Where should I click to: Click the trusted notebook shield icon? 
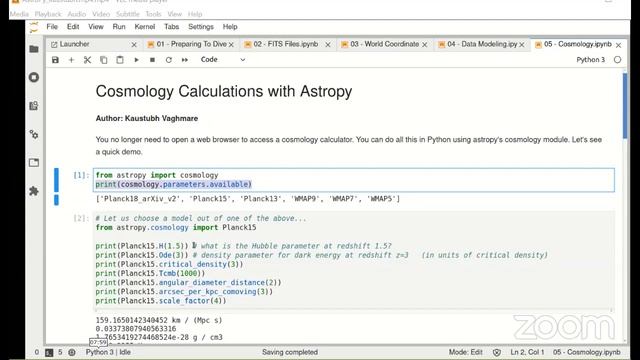497,352
